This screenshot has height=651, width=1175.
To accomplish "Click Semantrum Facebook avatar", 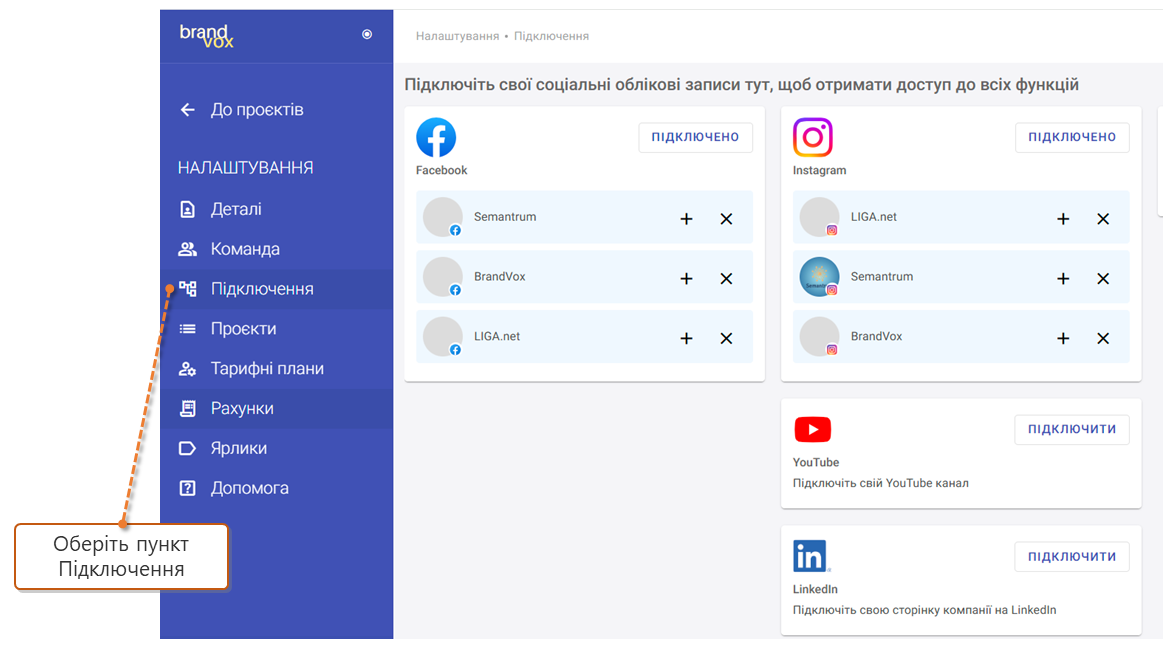I will pos(443,217).
